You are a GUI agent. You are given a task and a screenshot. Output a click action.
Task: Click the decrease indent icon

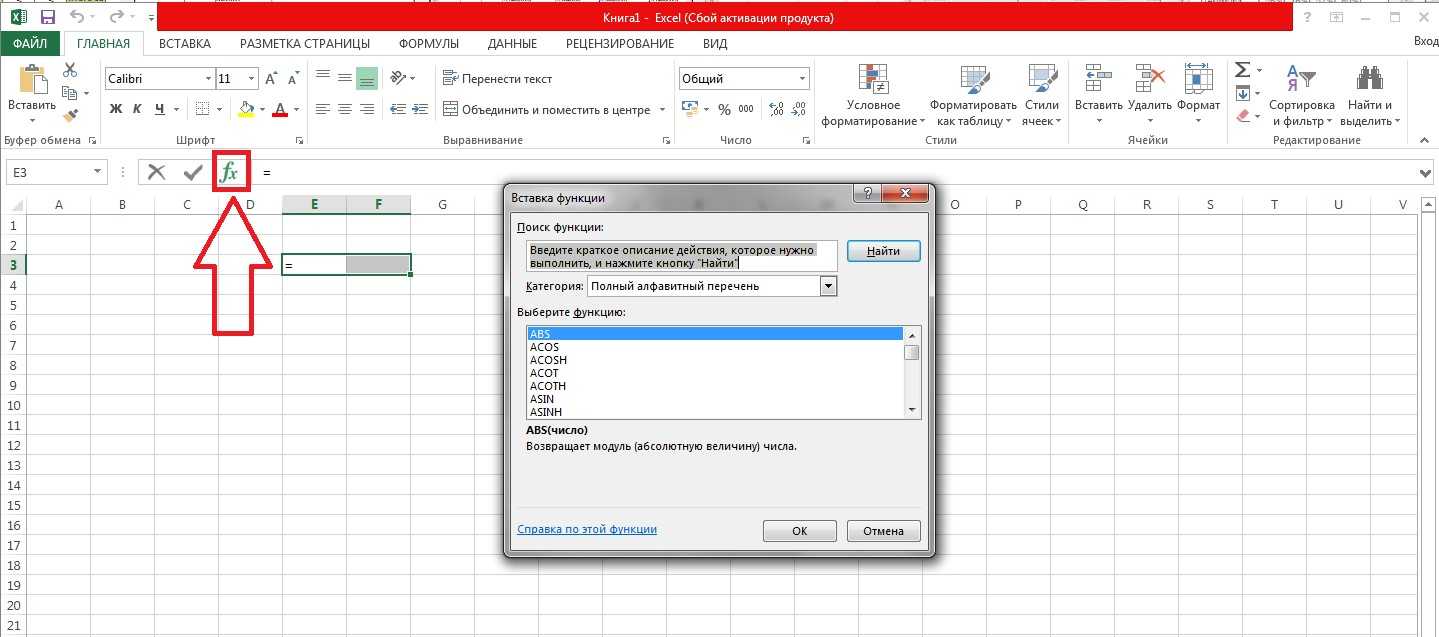[398, 109]
